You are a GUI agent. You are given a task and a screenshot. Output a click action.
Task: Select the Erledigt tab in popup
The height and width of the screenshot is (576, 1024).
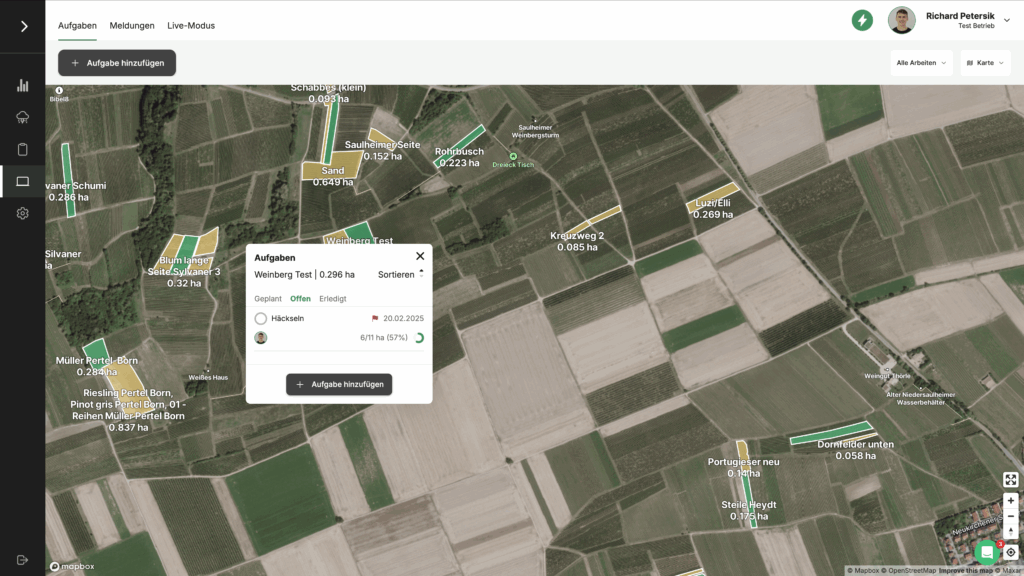coord(333,298)
